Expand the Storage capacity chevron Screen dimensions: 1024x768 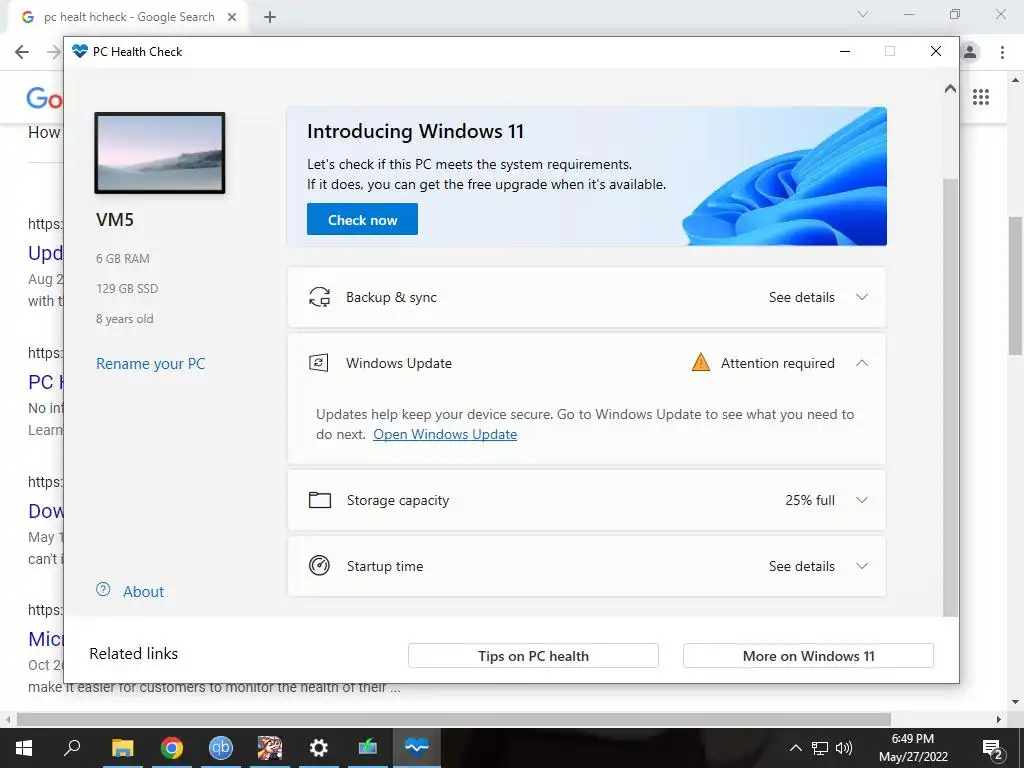coord(861,500)
